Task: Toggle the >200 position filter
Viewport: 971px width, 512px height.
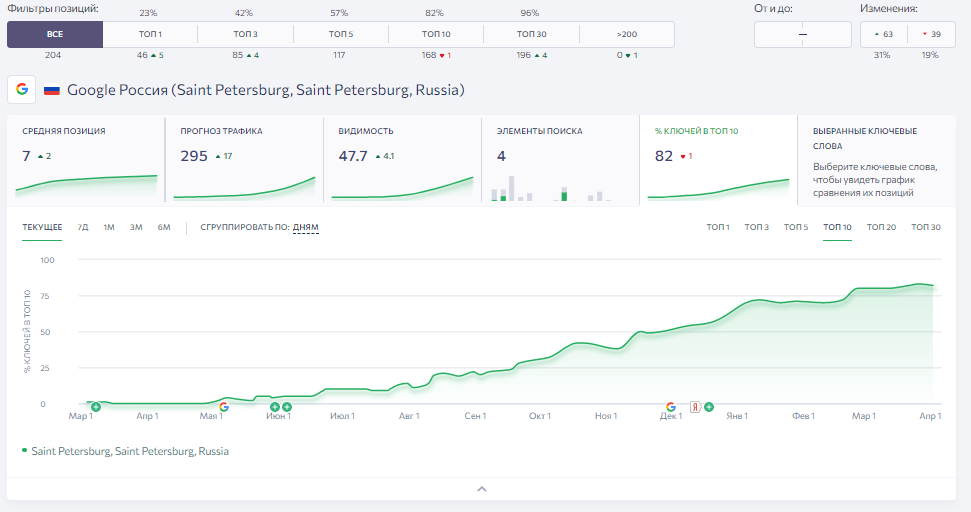Action: [x=627, y=35]
